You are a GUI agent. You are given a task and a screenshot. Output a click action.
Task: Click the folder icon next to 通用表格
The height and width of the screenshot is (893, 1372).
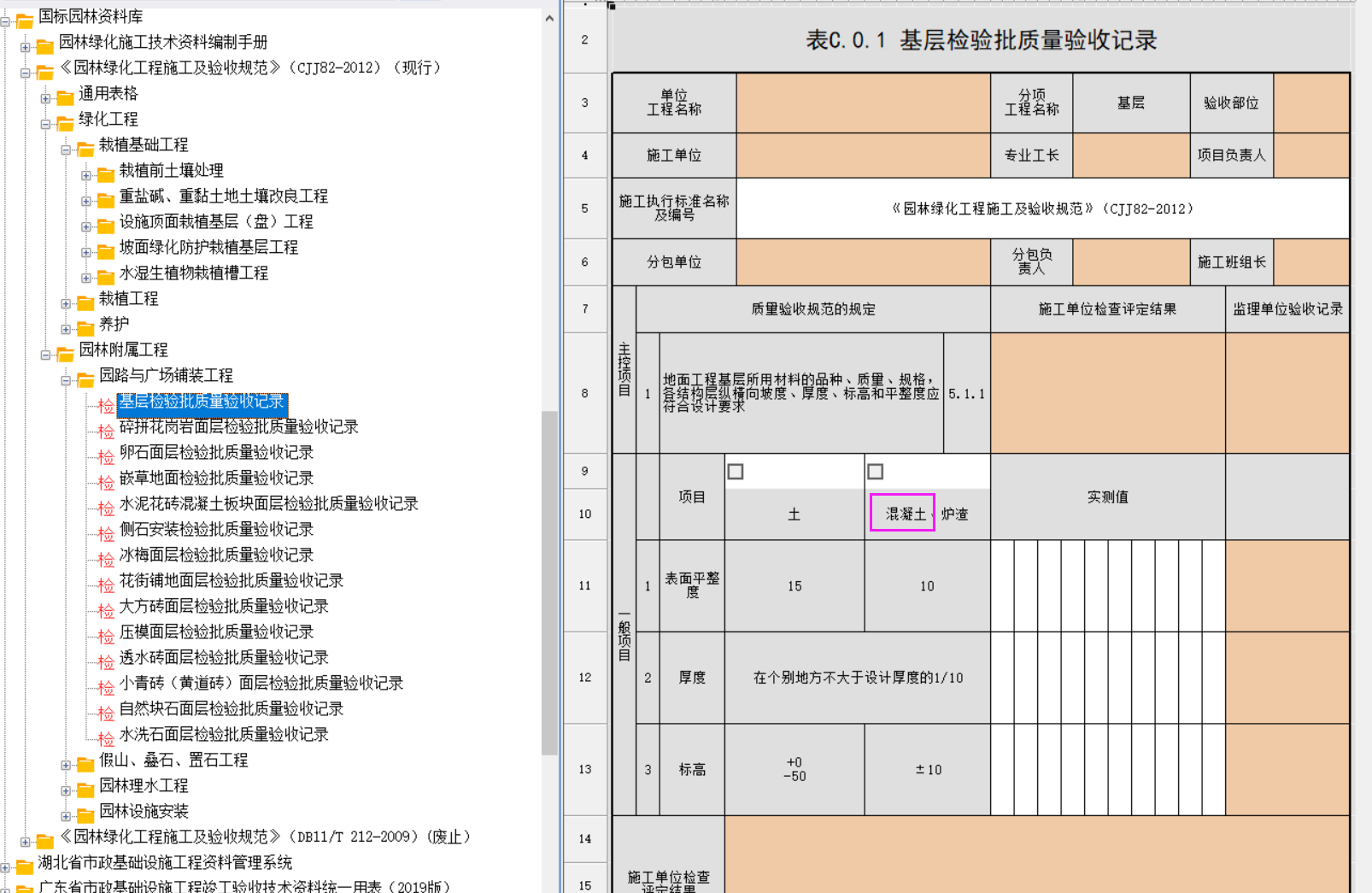66,98
